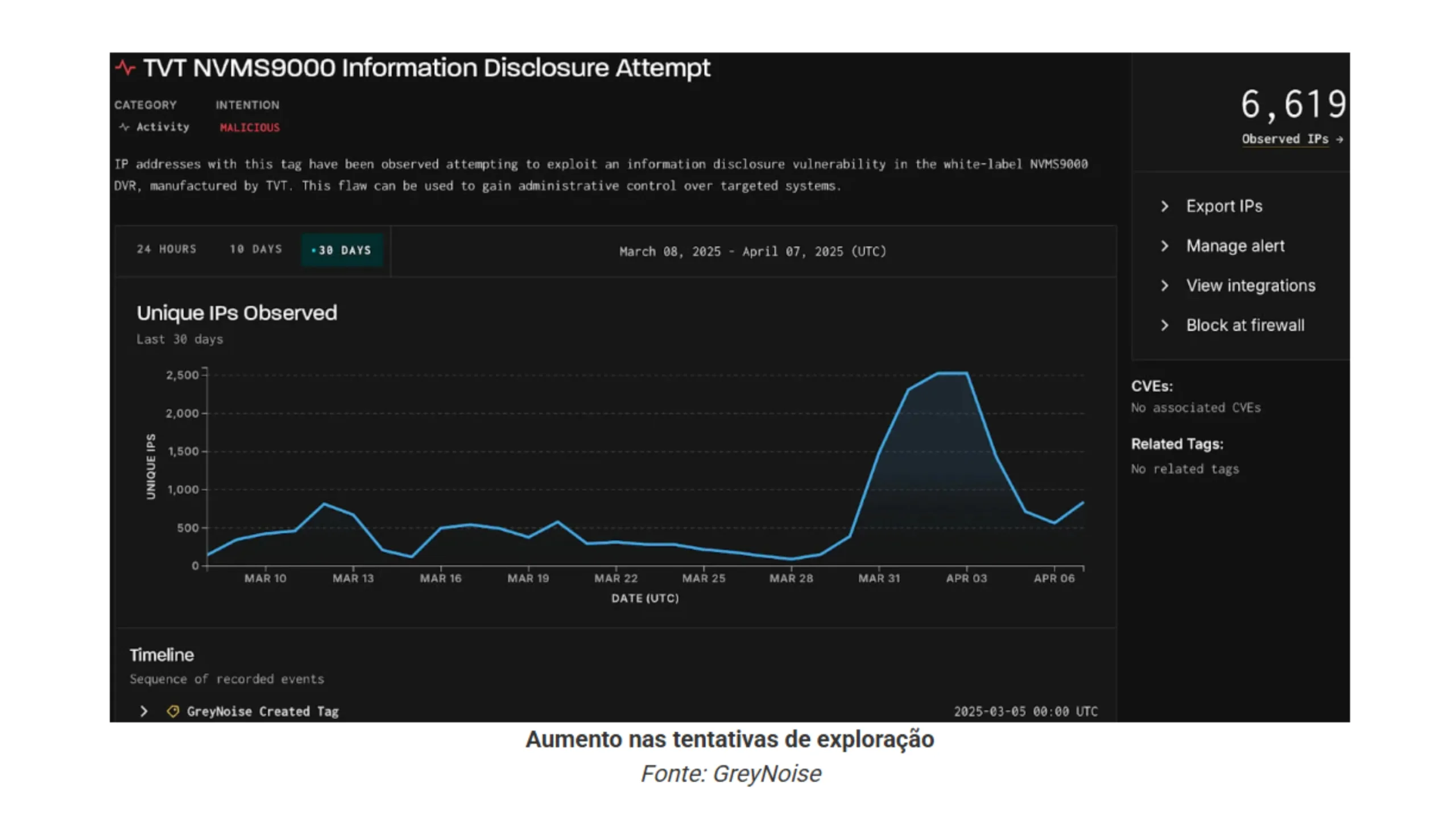Expand the Export IPs chevron
Screen dimensions: 1456x819
point(1164,206)
